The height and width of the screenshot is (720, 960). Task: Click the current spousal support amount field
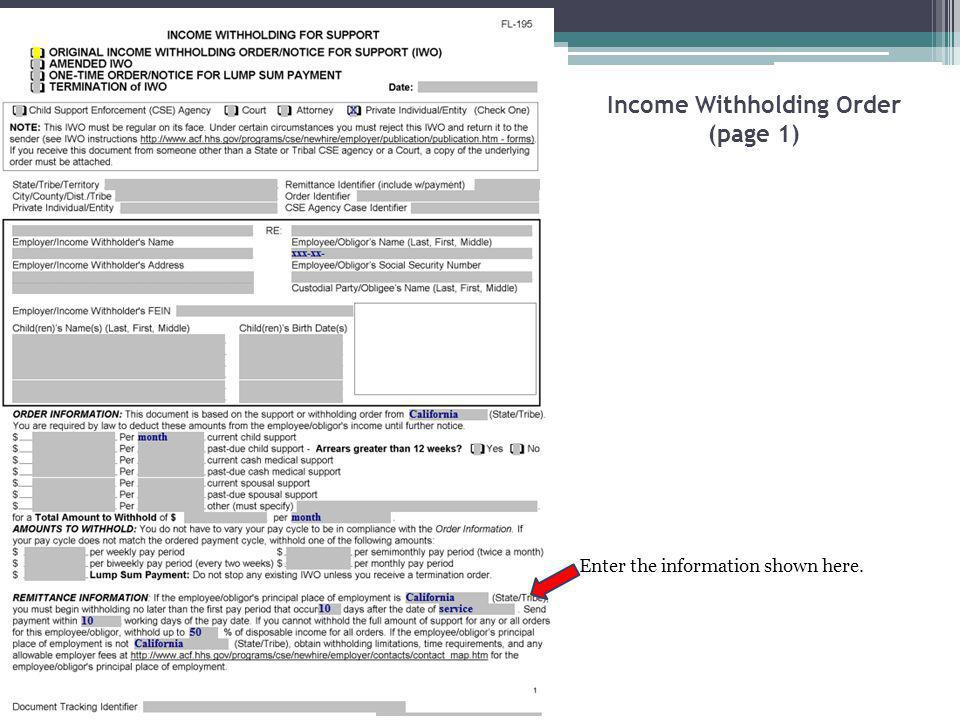pyautogui.click(x=73, y=484)
